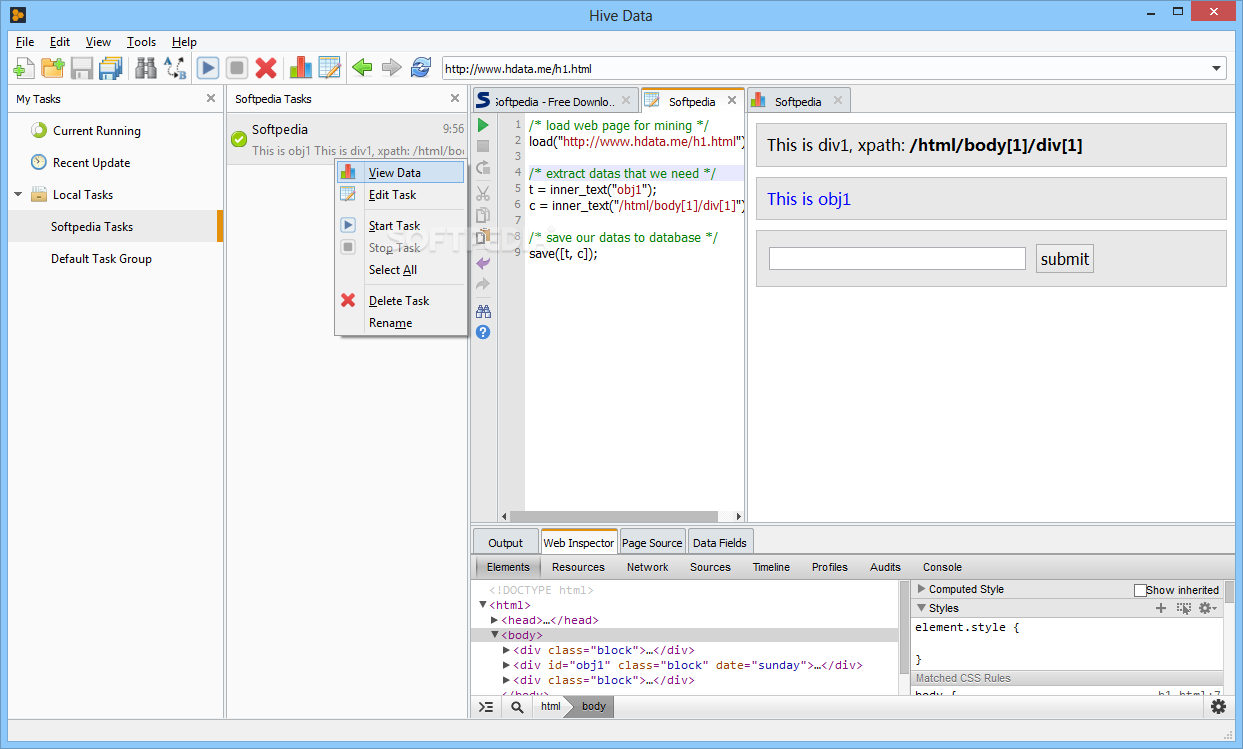Viewport: 1243px width, 749px height.
Task: Click the gray stop square in main toolbar
Action: point(237,68)
